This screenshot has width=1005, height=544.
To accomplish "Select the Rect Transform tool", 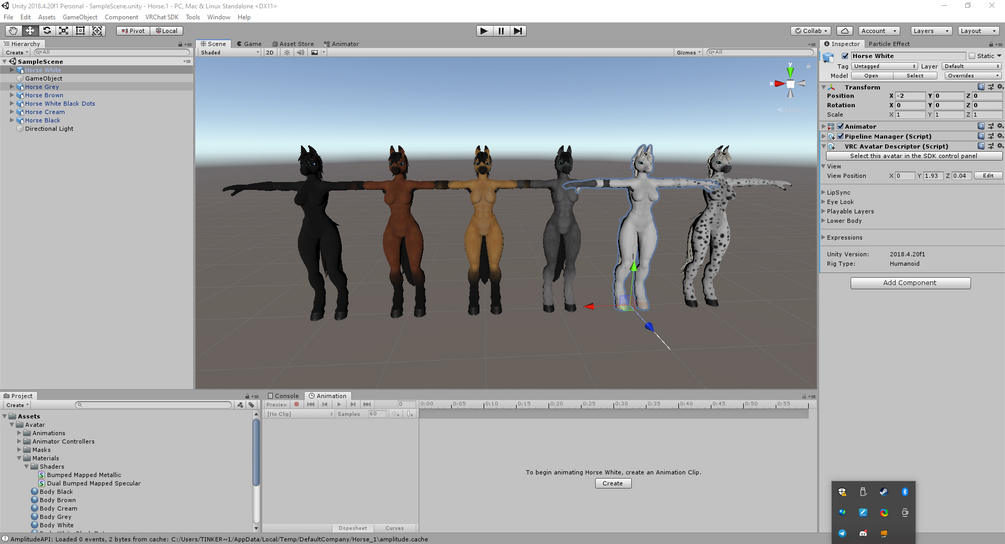I will pos(80,31).
